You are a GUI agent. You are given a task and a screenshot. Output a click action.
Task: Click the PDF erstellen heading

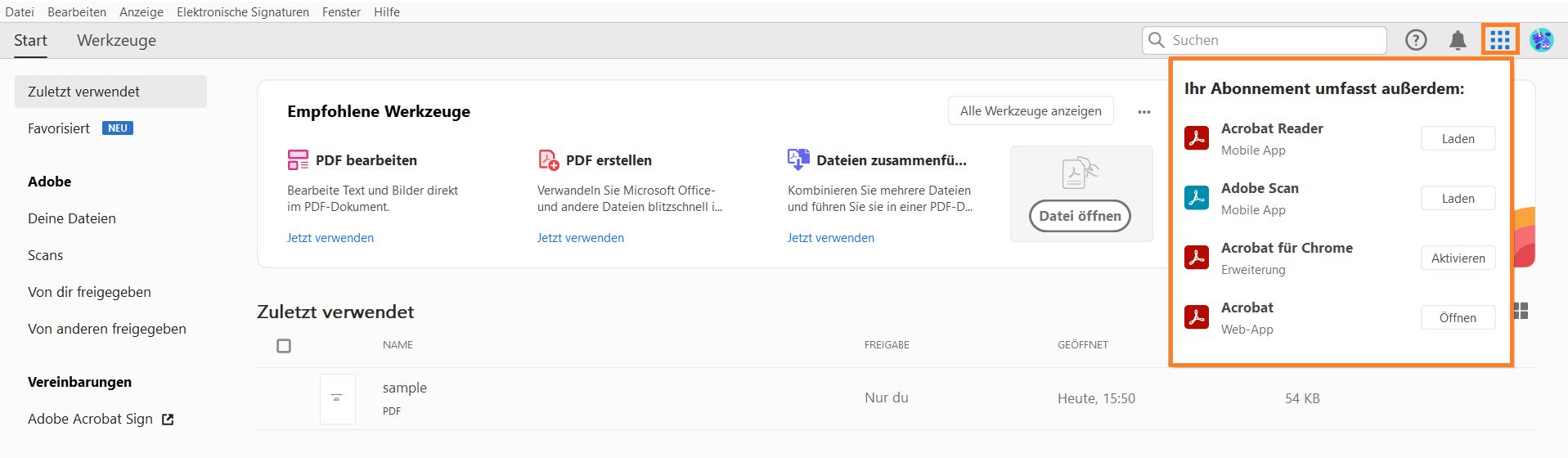pos(609,160)
